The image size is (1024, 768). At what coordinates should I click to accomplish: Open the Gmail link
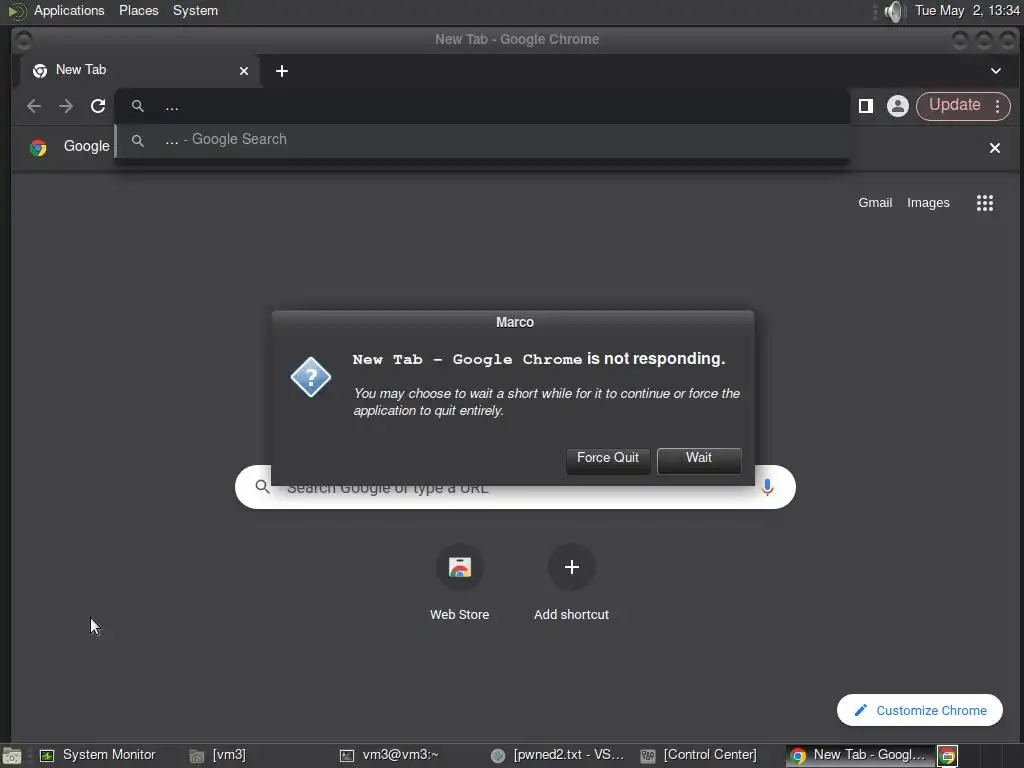(875, 203)
